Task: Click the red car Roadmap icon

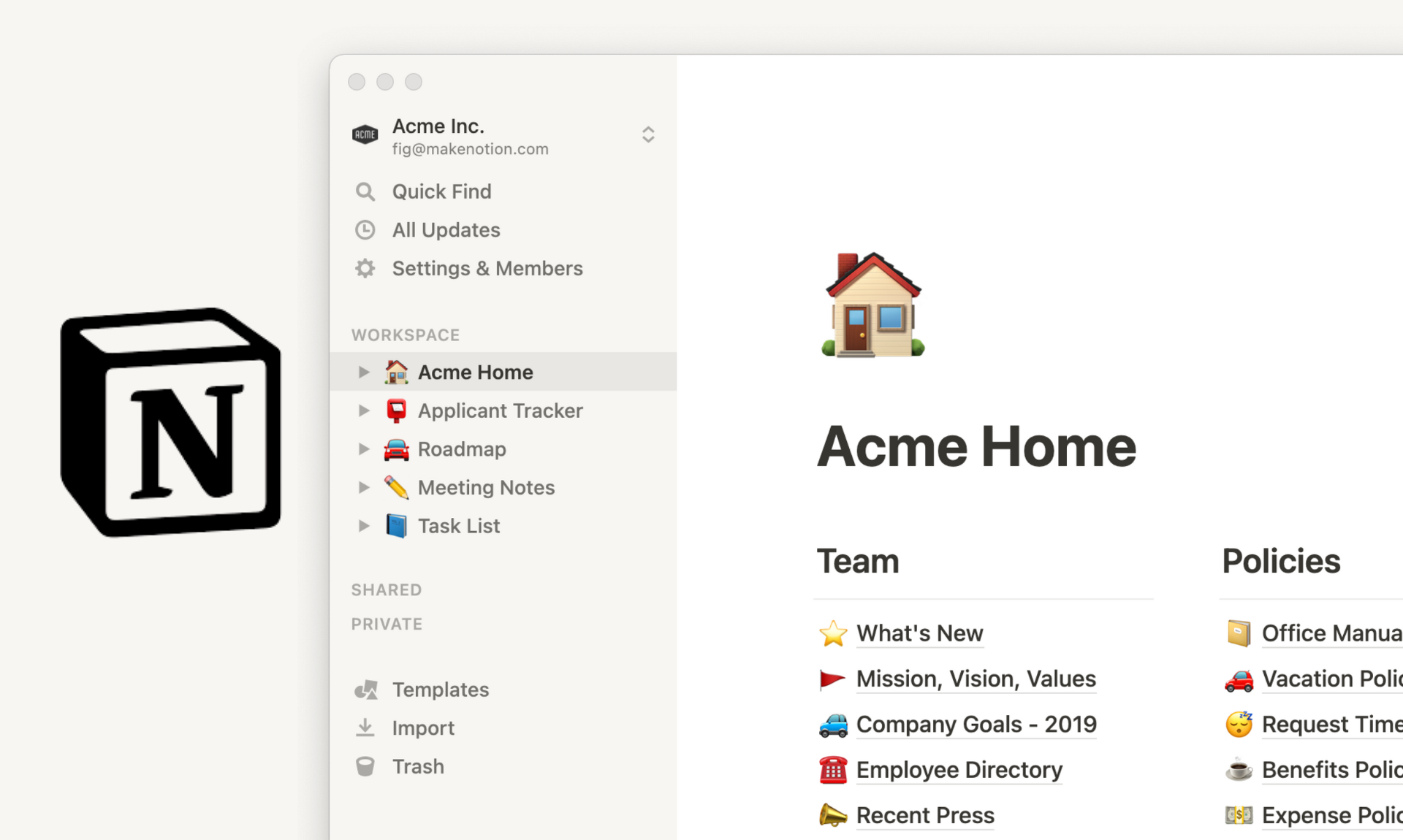Action: [x=396, y=449]
